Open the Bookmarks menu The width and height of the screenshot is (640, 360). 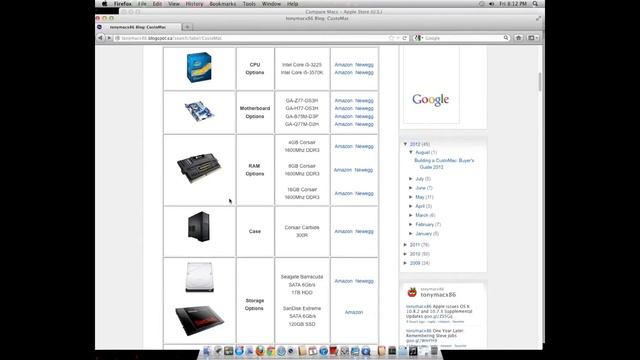[x=222, y=4]
